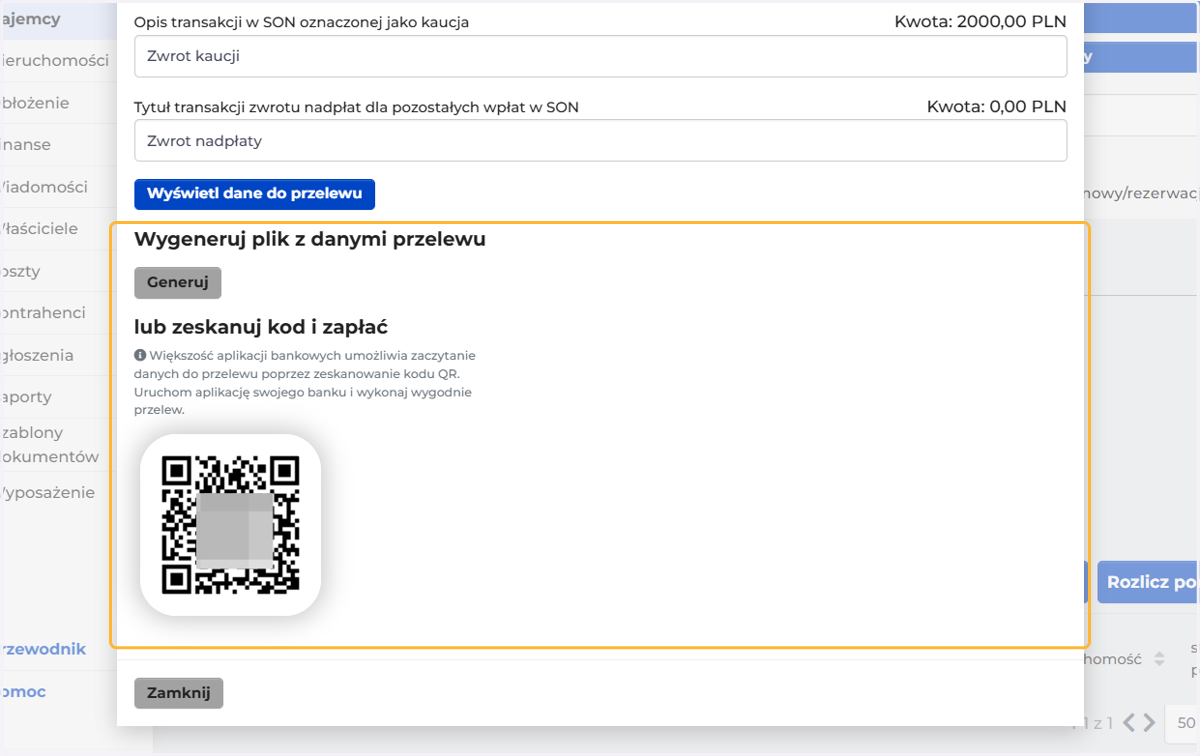Open Nieruchomości in the sidebar
This screenshot has height=756, width=1200.
(x=56, y=61)
